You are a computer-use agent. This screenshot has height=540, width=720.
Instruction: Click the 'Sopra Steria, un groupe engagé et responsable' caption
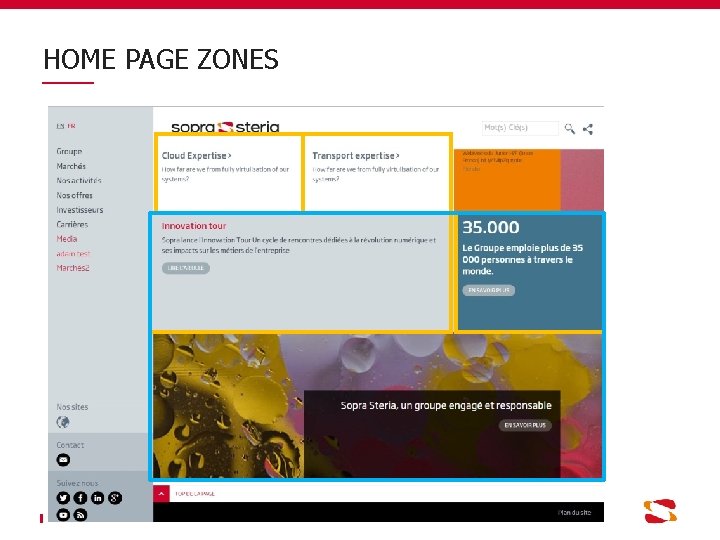pyautogui.click(x=446, y=405)
